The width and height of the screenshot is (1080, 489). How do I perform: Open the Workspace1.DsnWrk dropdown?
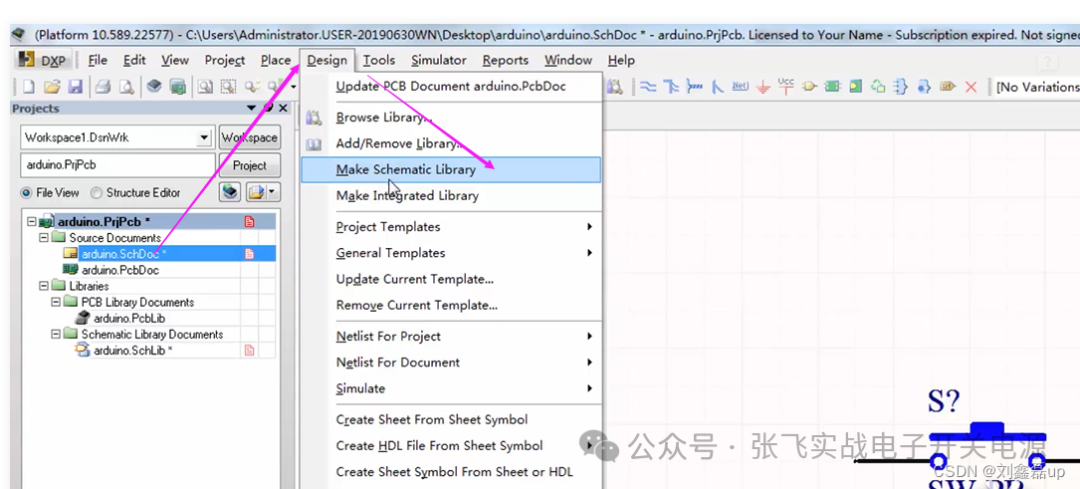pos(204,138)
